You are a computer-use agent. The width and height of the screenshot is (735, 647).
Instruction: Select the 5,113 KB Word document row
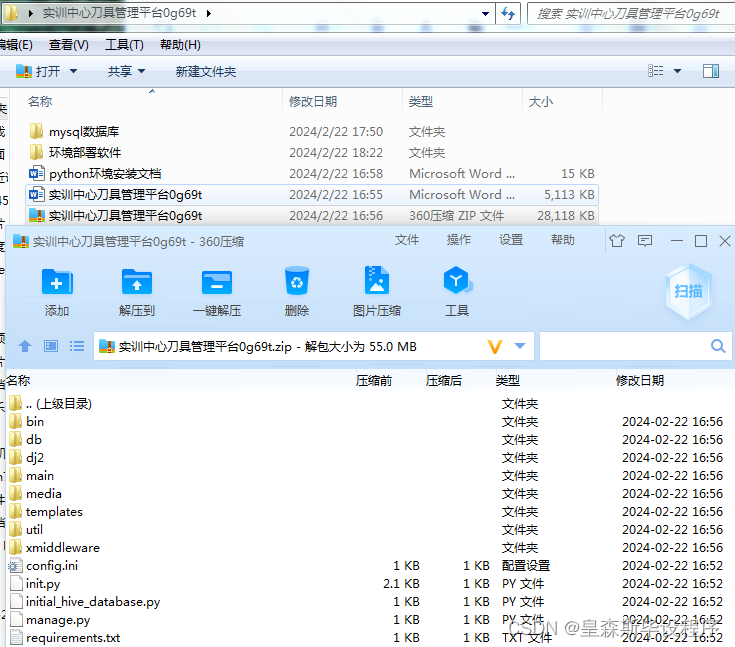click(x=312, y=195)
